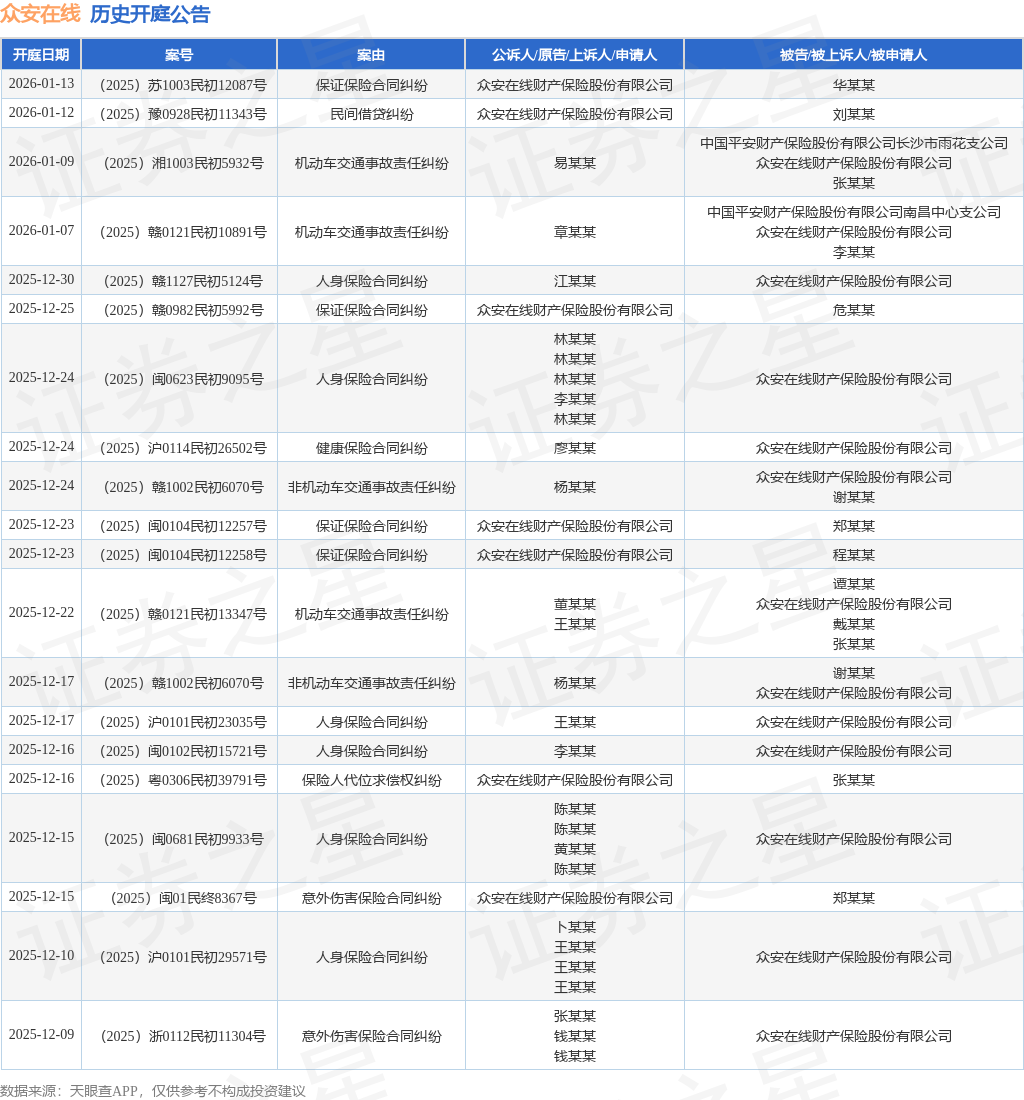Select case number 粤0306民初39791号
Screen dimensions: 1024x1100
183,779
